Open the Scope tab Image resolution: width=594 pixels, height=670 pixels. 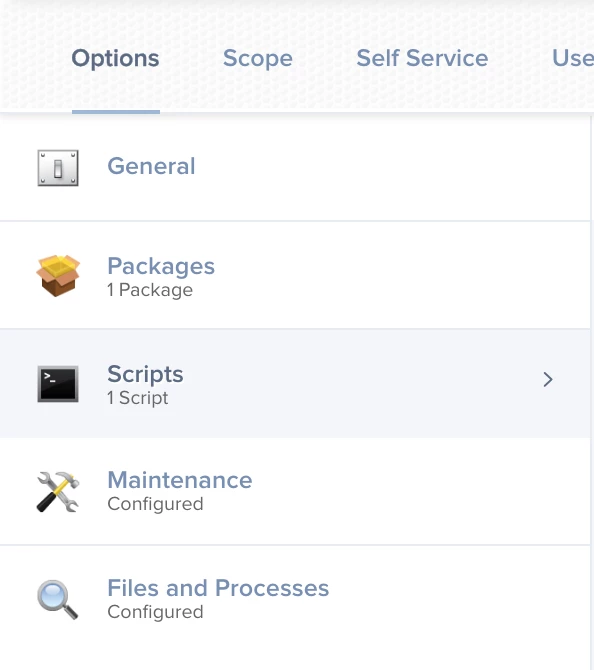tap(258, 58)
